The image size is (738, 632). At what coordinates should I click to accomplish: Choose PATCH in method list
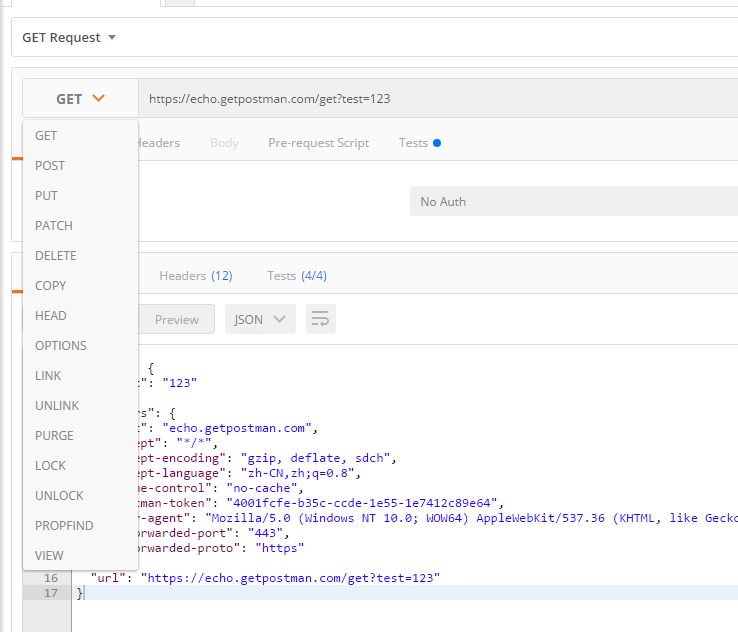point(54,226)
